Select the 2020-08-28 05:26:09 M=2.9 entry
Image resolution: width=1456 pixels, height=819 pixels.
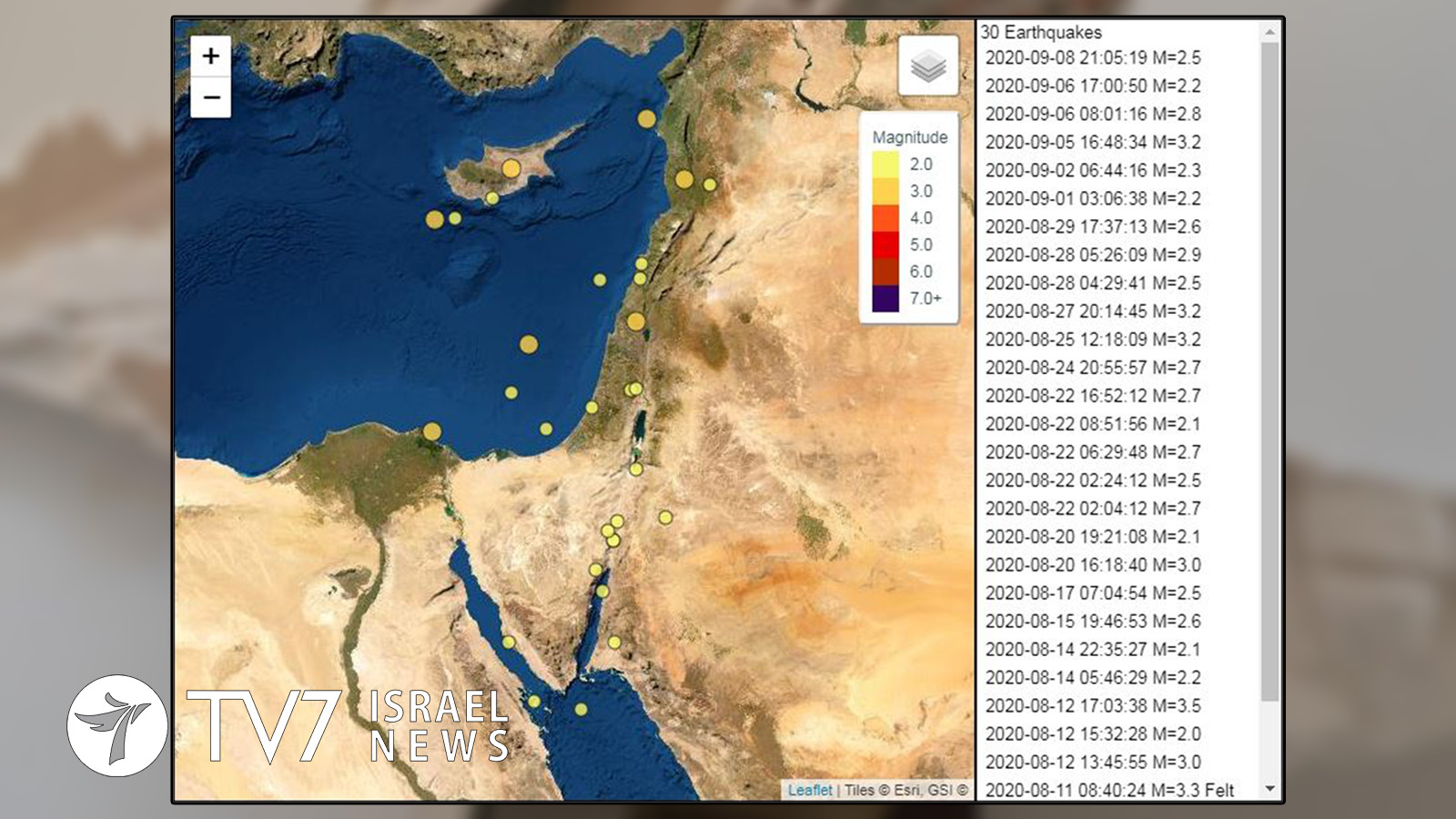[x=1092, y=255]
